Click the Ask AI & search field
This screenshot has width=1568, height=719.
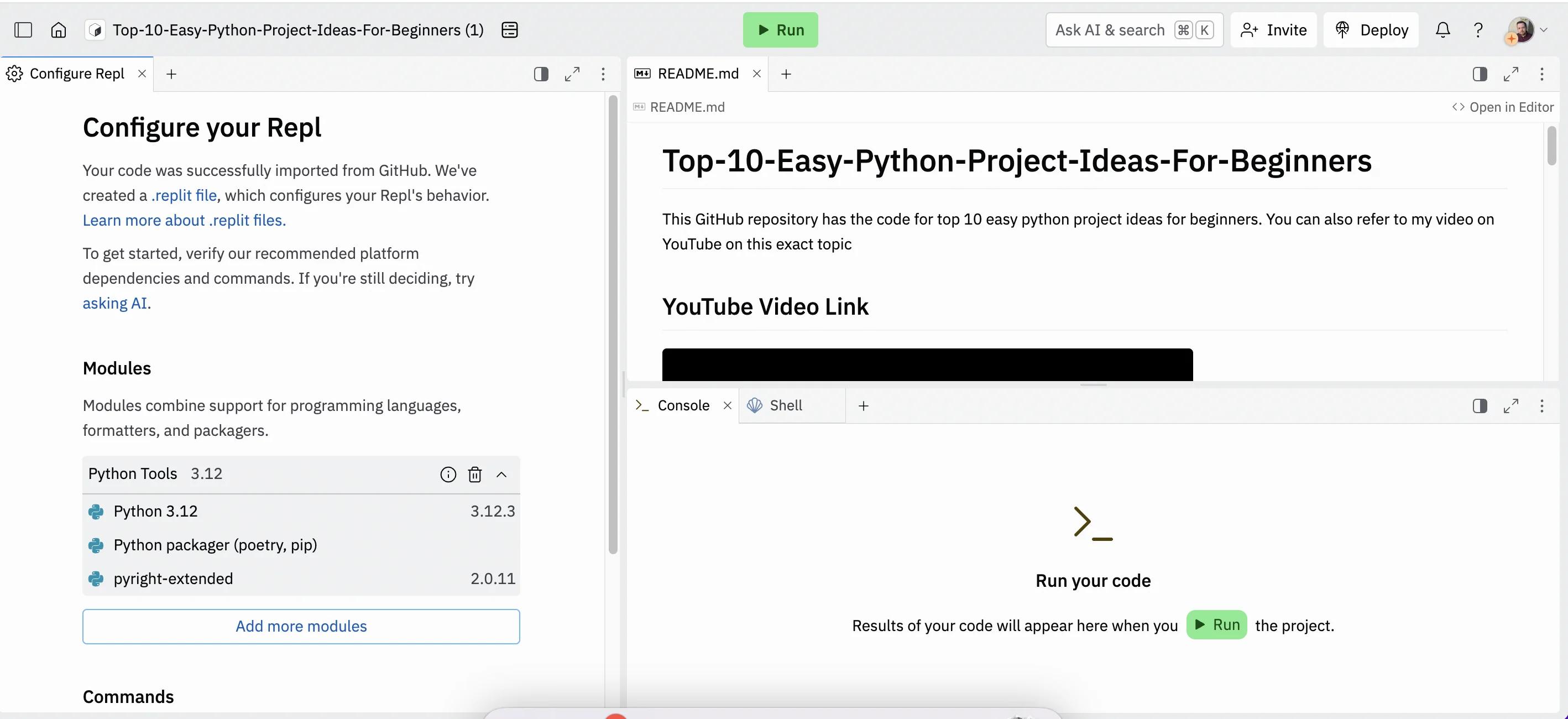1109,30
